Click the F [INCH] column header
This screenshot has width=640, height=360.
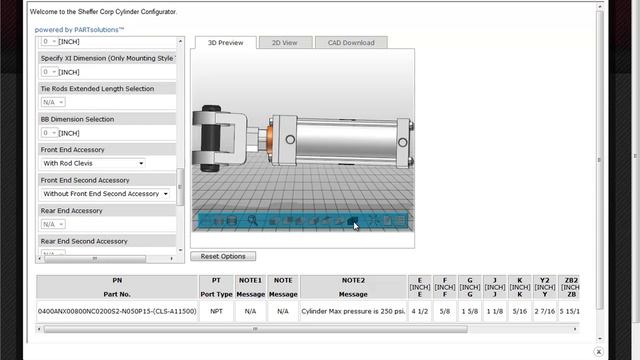pos(445,287)
